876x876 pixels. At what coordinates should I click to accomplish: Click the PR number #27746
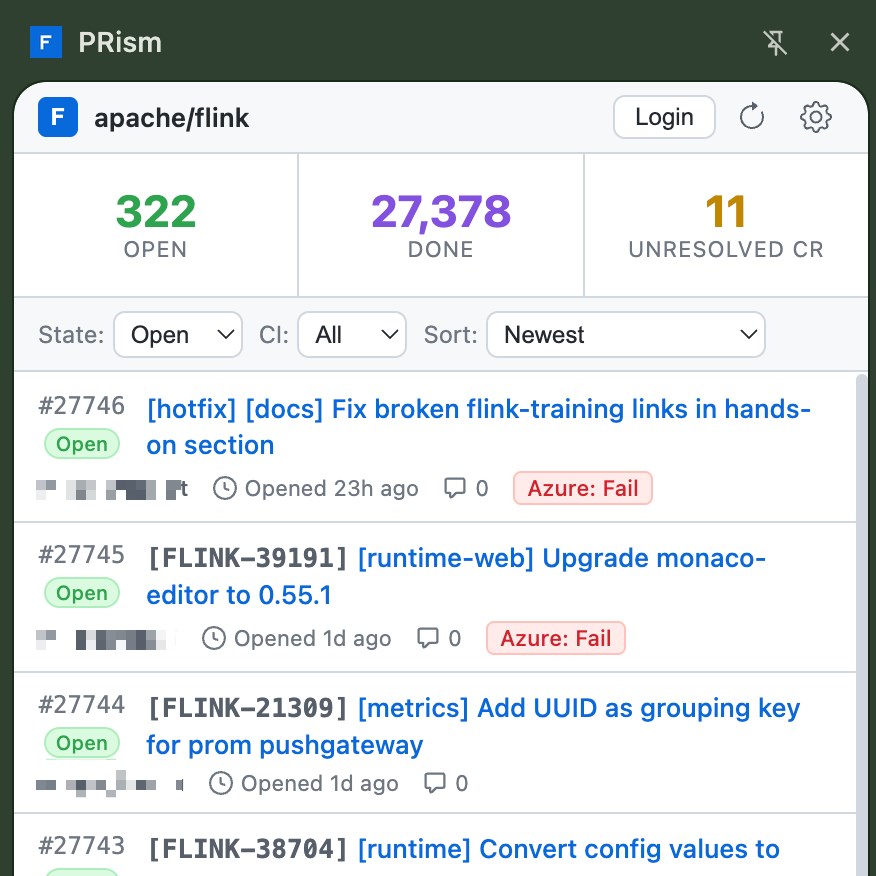(82, 406)
